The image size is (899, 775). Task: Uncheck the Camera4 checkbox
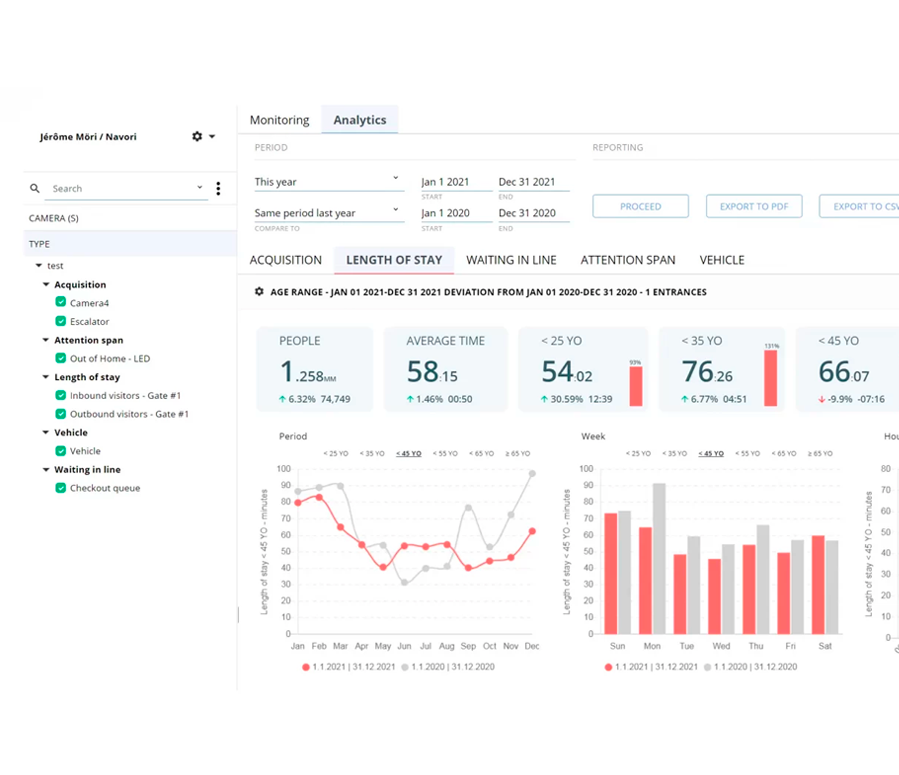click(x=60, y=302)
